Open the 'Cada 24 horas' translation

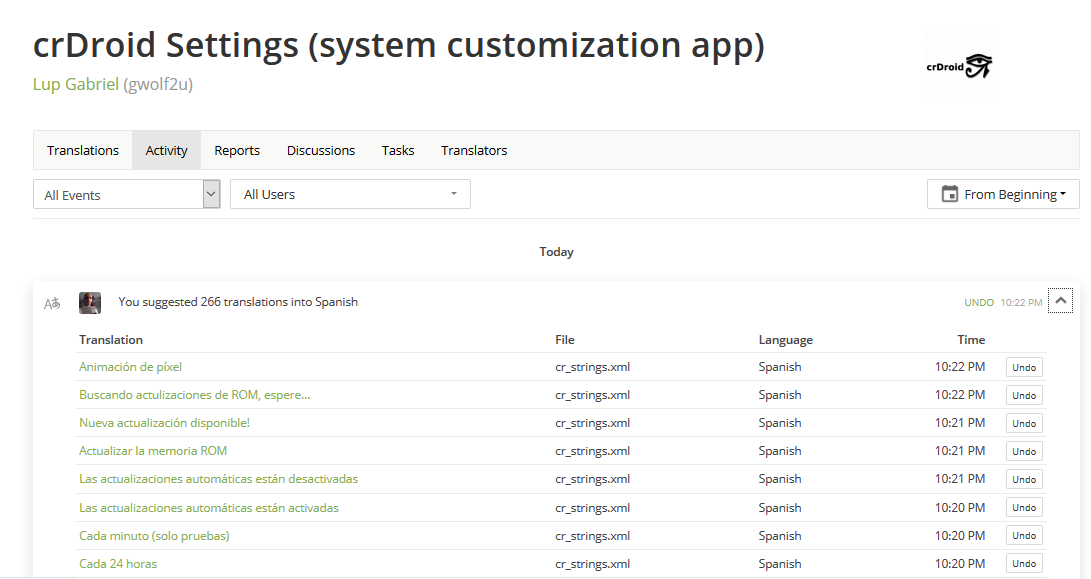[x=118, y=564]
